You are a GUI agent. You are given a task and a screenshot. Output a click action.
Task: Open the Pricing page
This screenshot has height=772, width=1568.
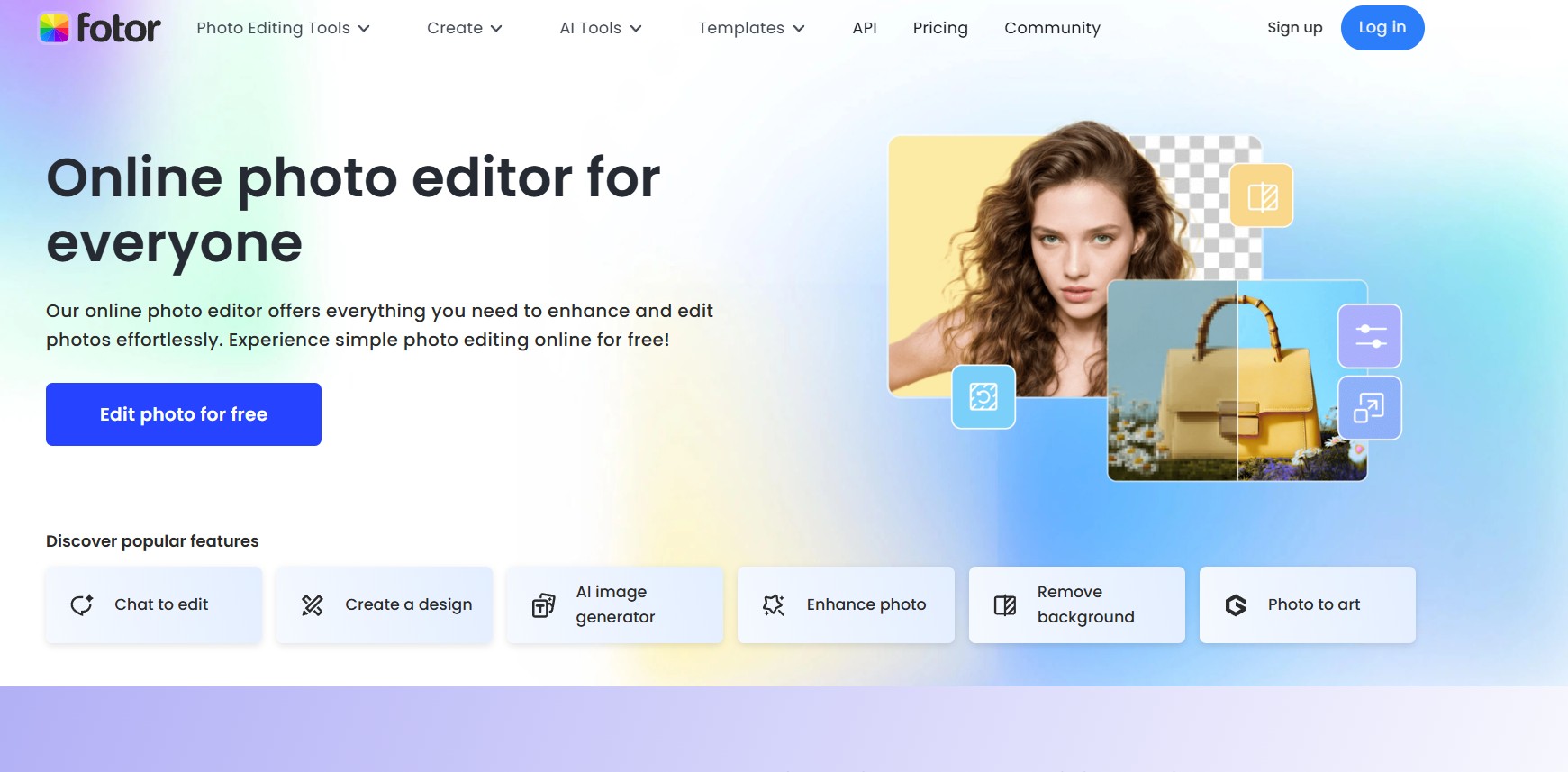tap(940, 28)
